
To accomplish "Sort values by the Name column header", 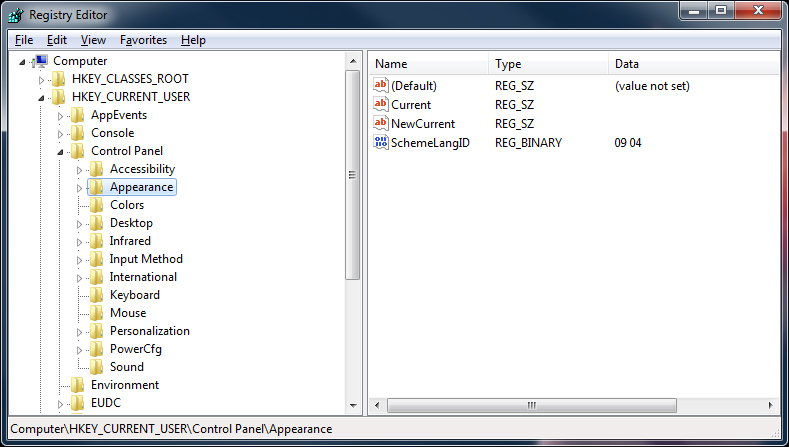I will click(x=429, y=64).
